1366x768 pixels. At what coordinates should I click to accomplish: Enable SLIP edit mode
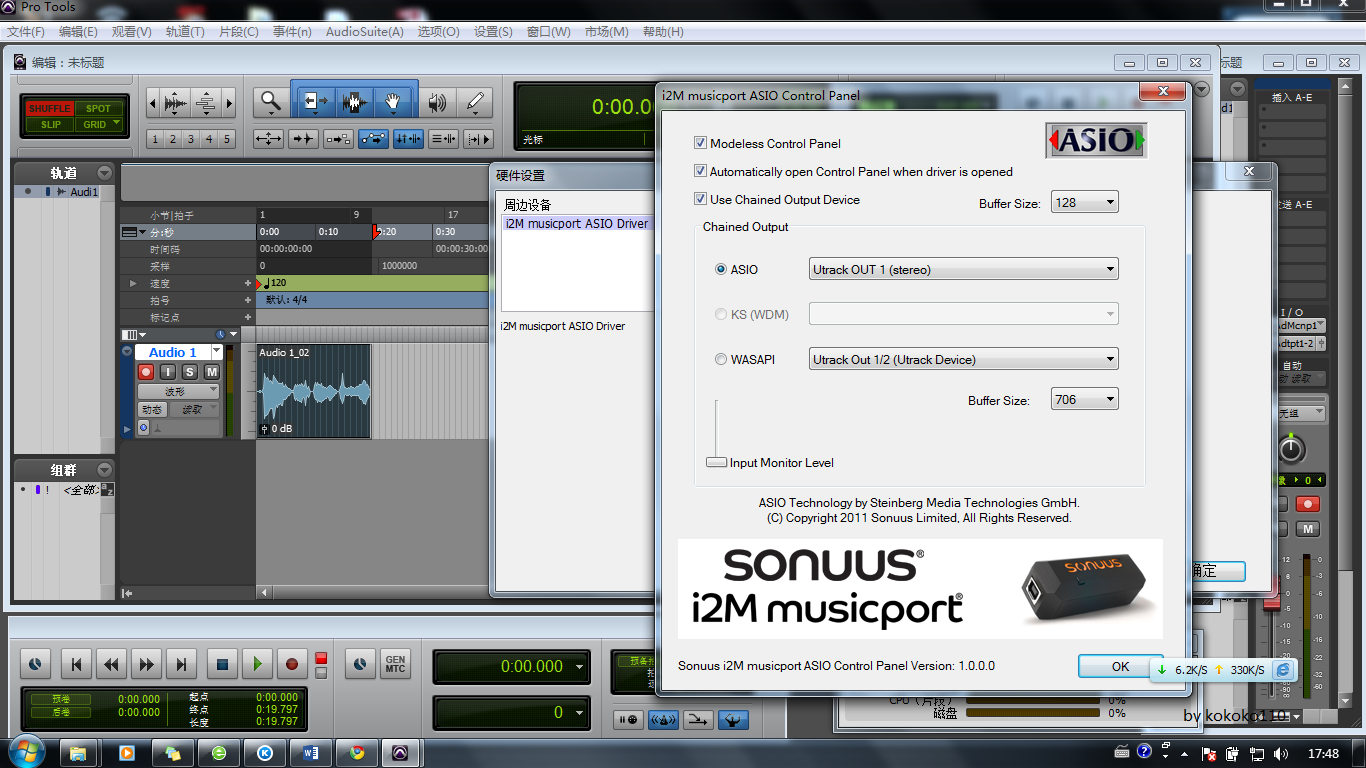[48, 125]
